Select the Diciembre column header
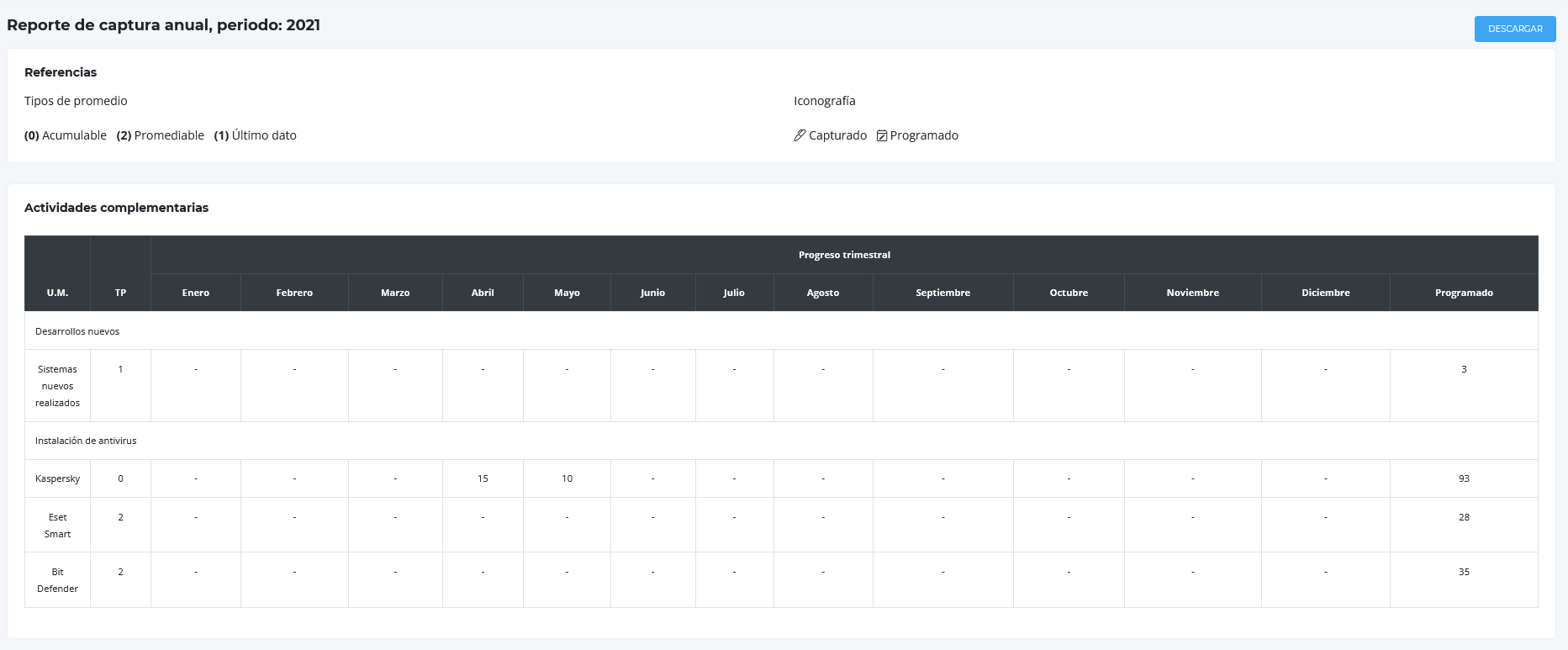1568x650 pixels. [1325, 293]
